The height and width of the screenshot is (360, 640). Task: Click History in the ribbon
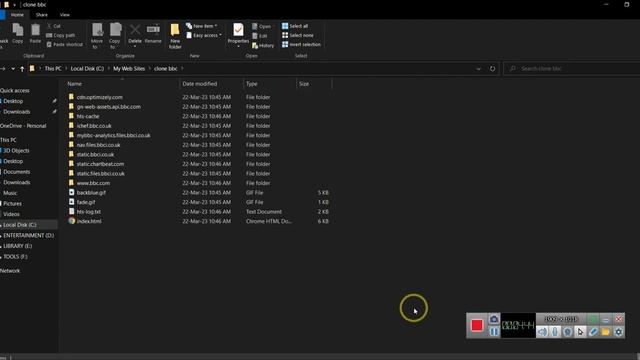click(263, 45)
